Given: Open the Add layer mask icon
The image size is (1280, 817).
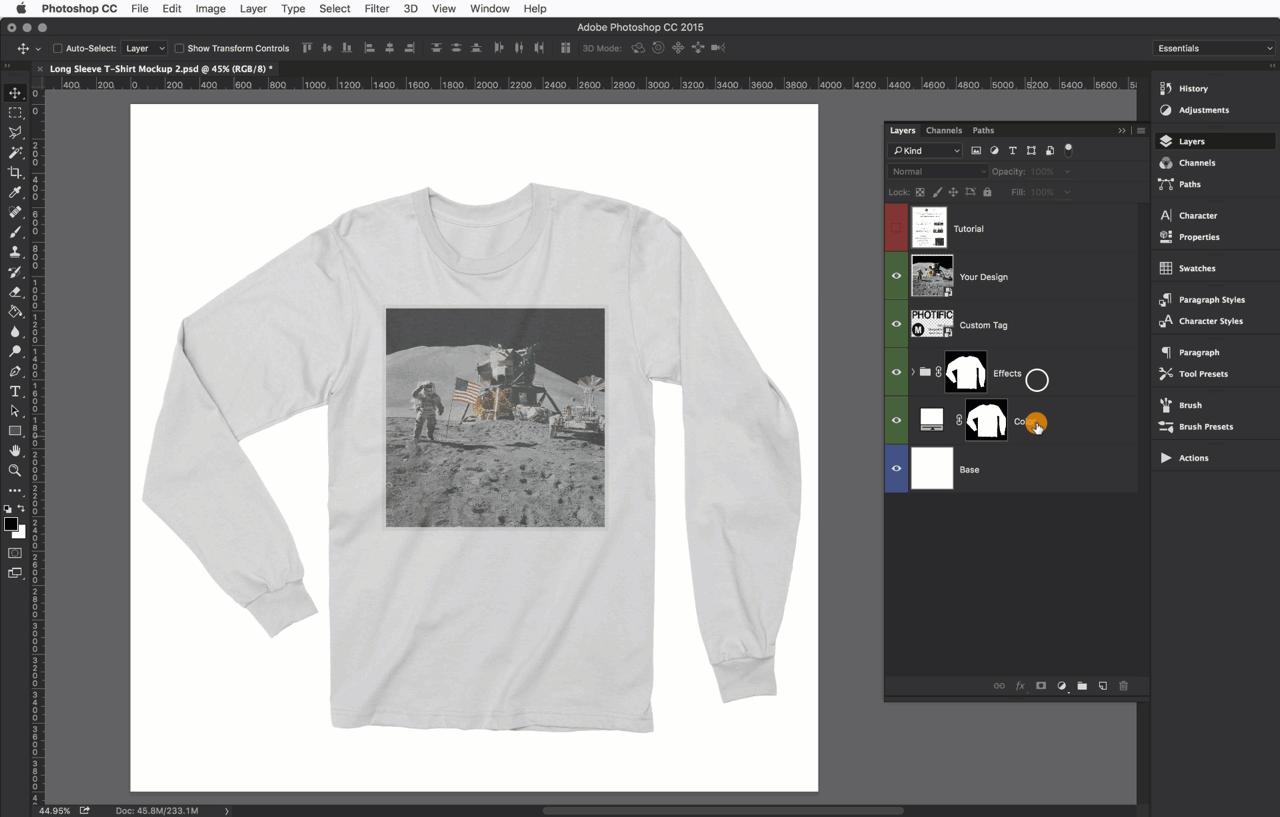Looking at the screenshot, I should click(1040, 686).
